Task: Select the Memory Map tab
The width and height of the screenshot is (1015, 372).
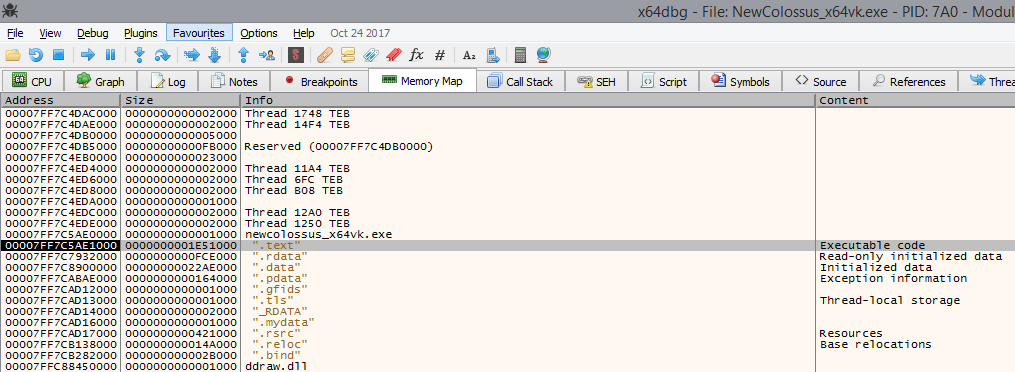Action: coord(422,81)
